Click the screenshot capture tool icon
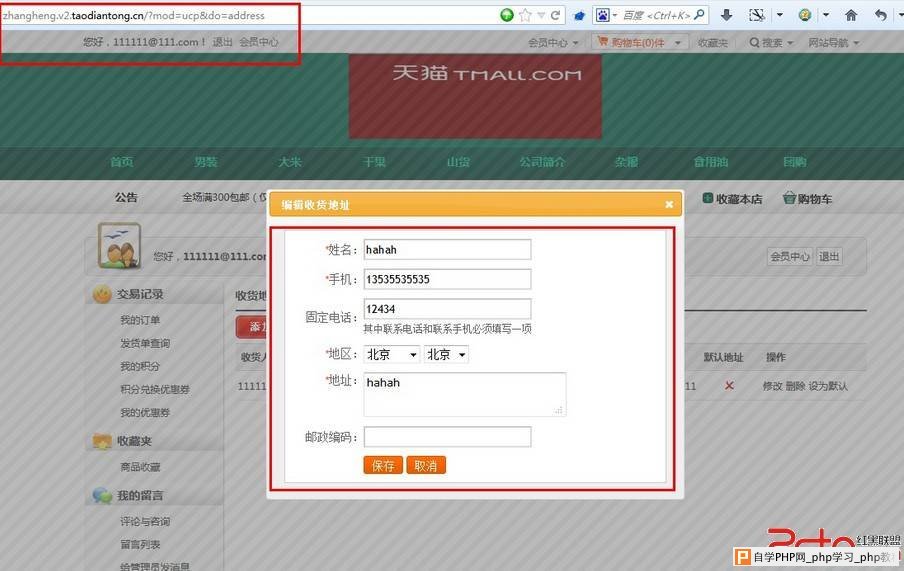 coord(756,15)
